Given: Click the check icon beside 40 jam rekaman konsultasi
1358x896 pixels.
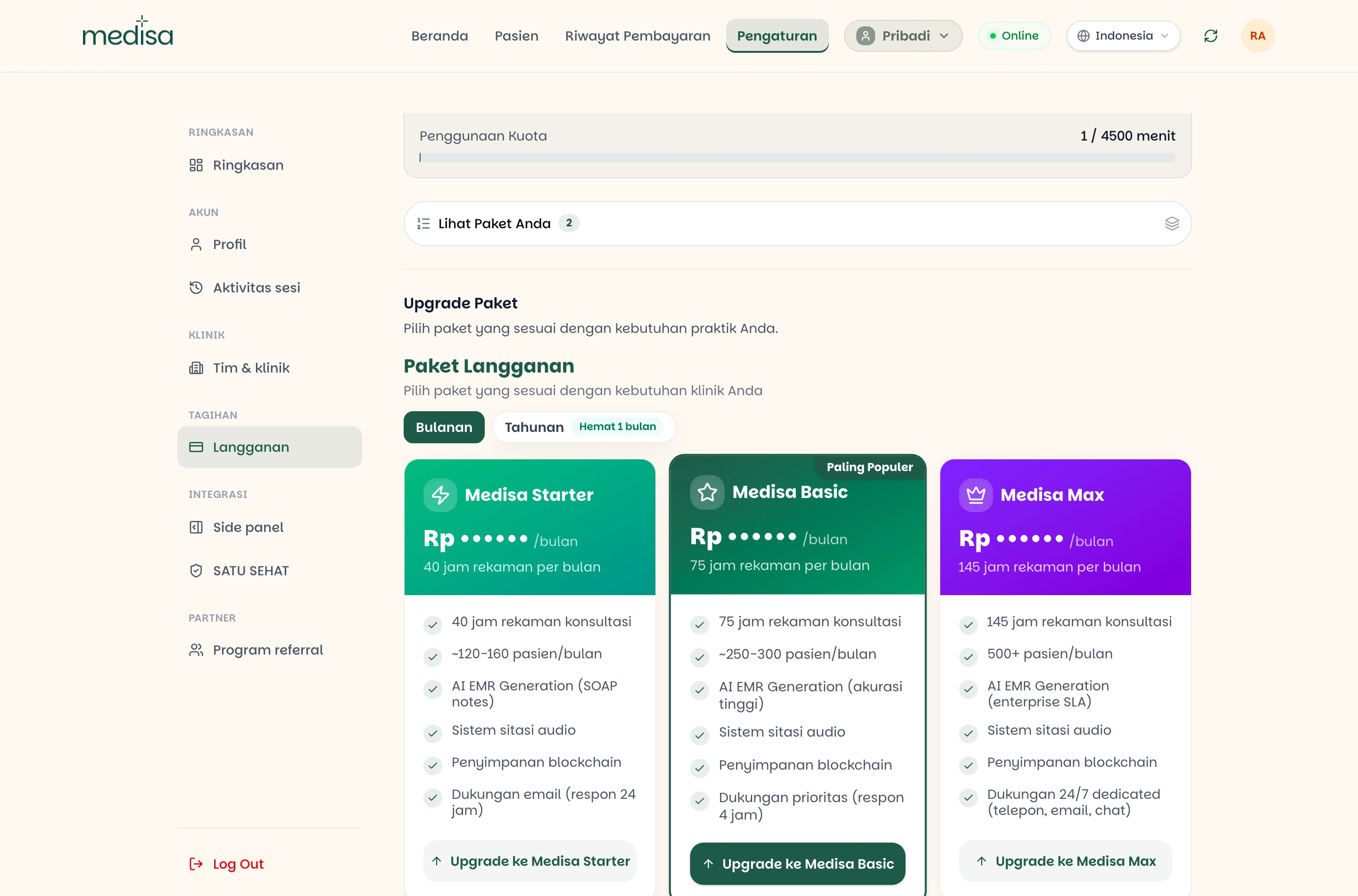Looking at the screenshot, I should pyautogui.click(x=432, y=624).
